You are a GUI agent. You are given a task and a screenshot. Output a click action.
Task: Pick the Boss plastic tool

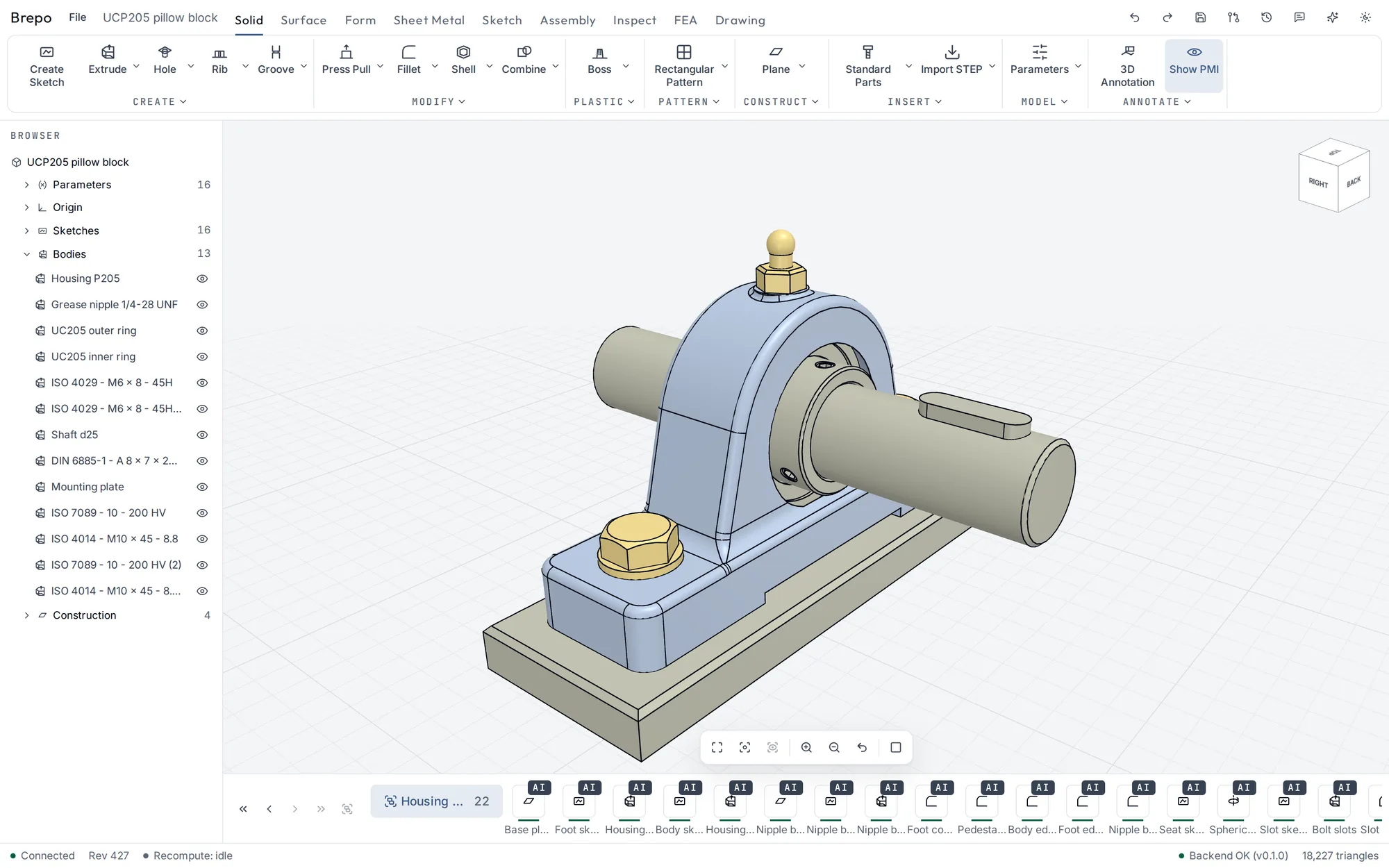point(599,60)
